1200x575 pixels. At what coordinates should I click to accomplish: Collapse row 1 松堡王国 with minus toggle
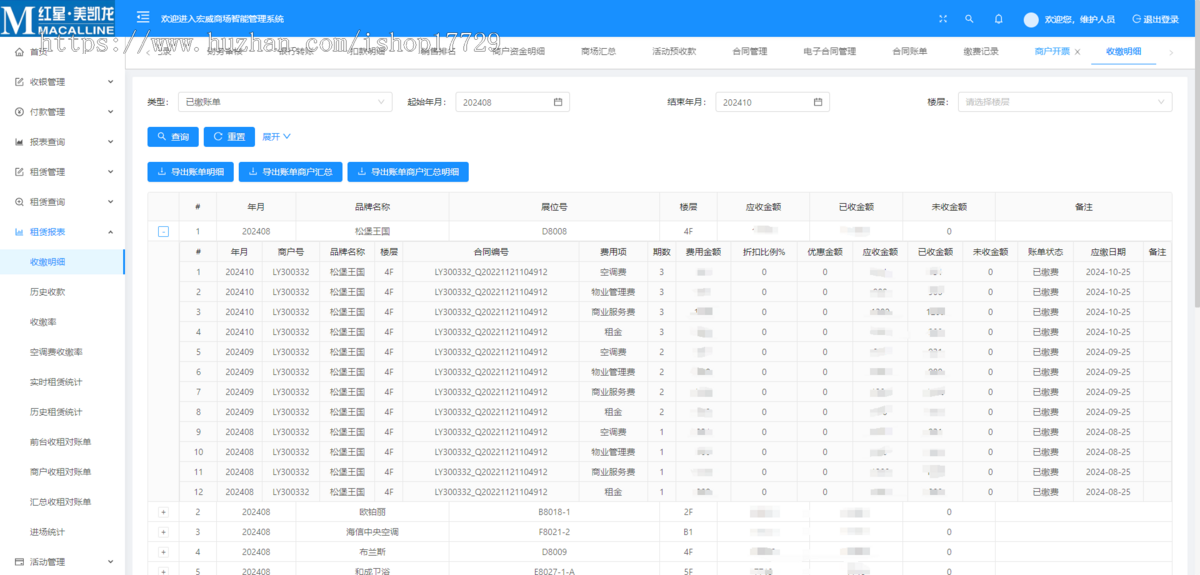pos(163,231)
